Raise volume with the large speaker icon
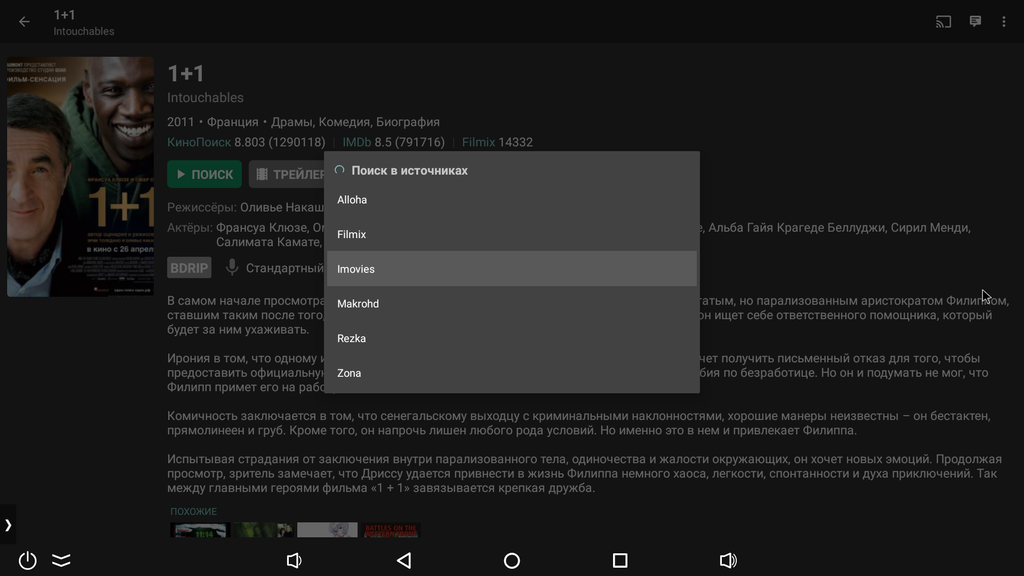The image size is (1024, 576). pos(728,560)
